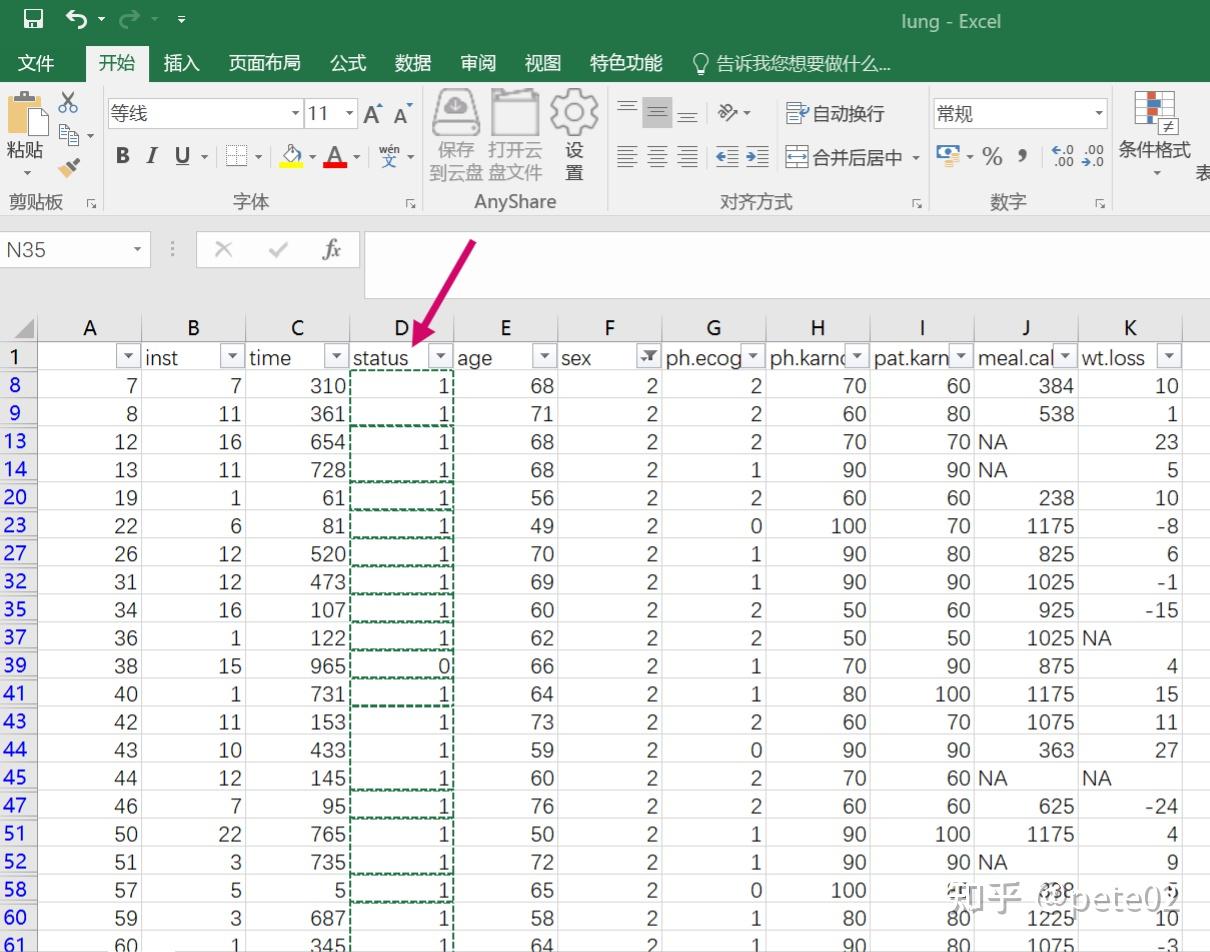1210x952 pixels.
Task: Apply percent style format
Action: click(x=992, y=156)
